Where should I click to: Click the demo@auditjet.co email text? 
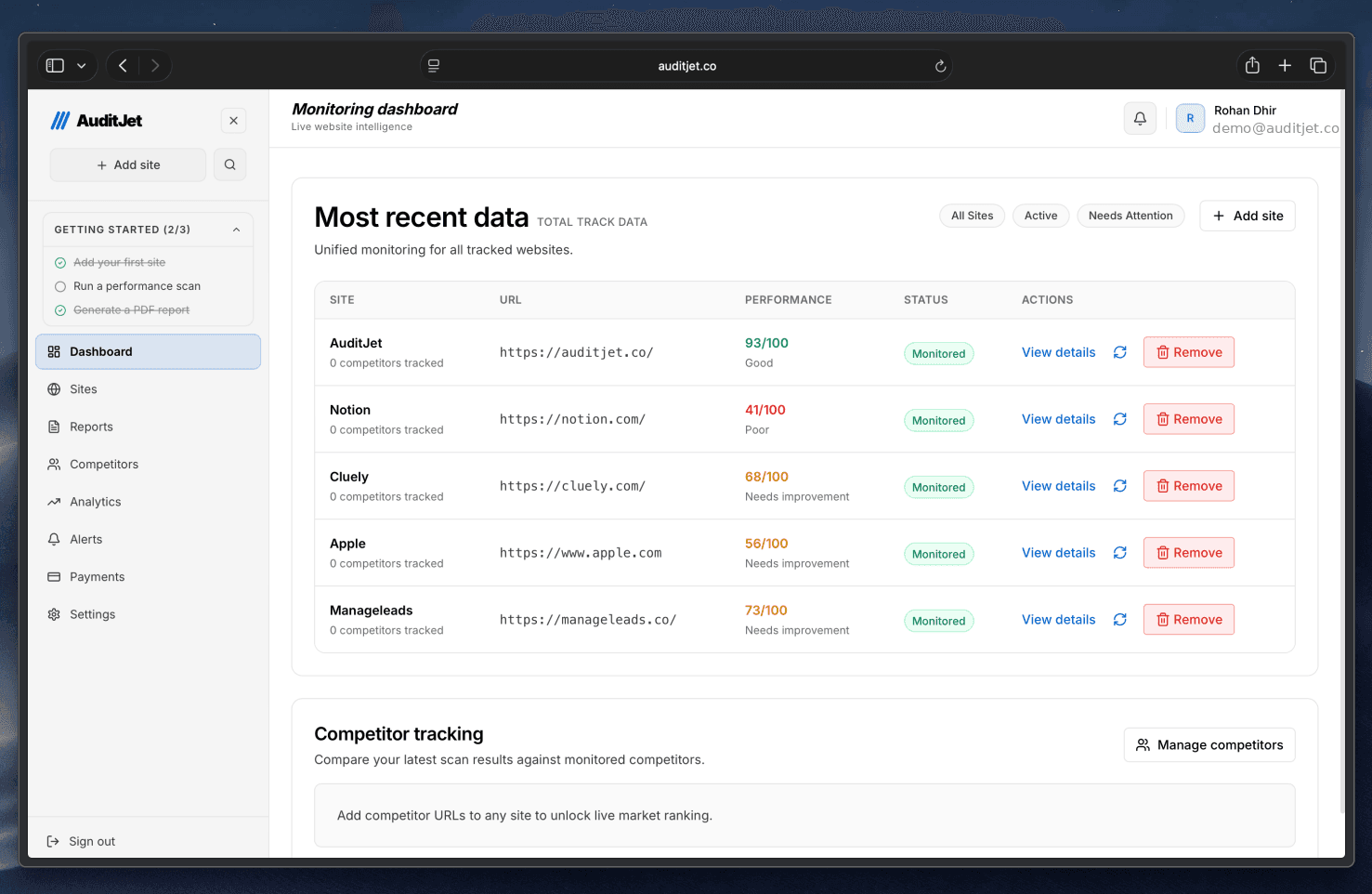1275,128
